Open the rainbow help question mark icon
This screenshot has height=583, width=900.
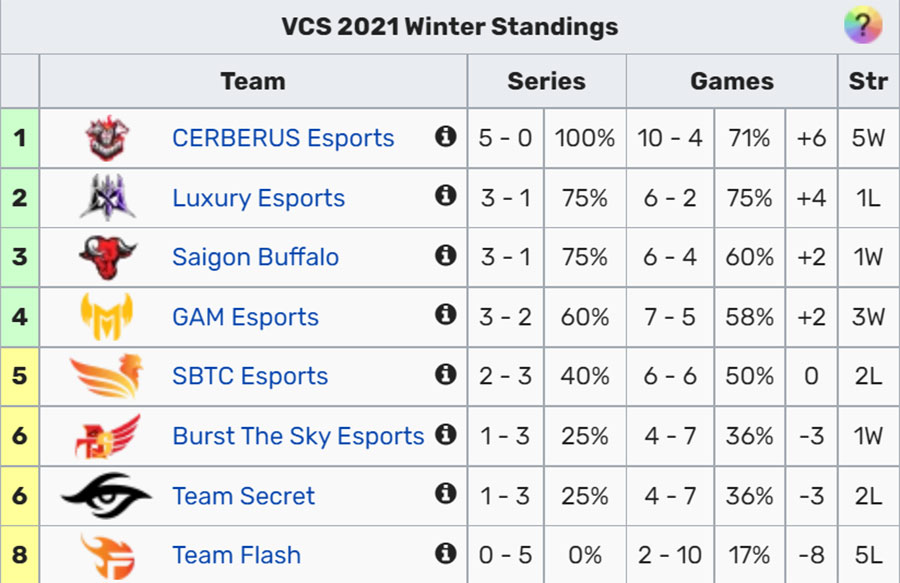[863, 25]
